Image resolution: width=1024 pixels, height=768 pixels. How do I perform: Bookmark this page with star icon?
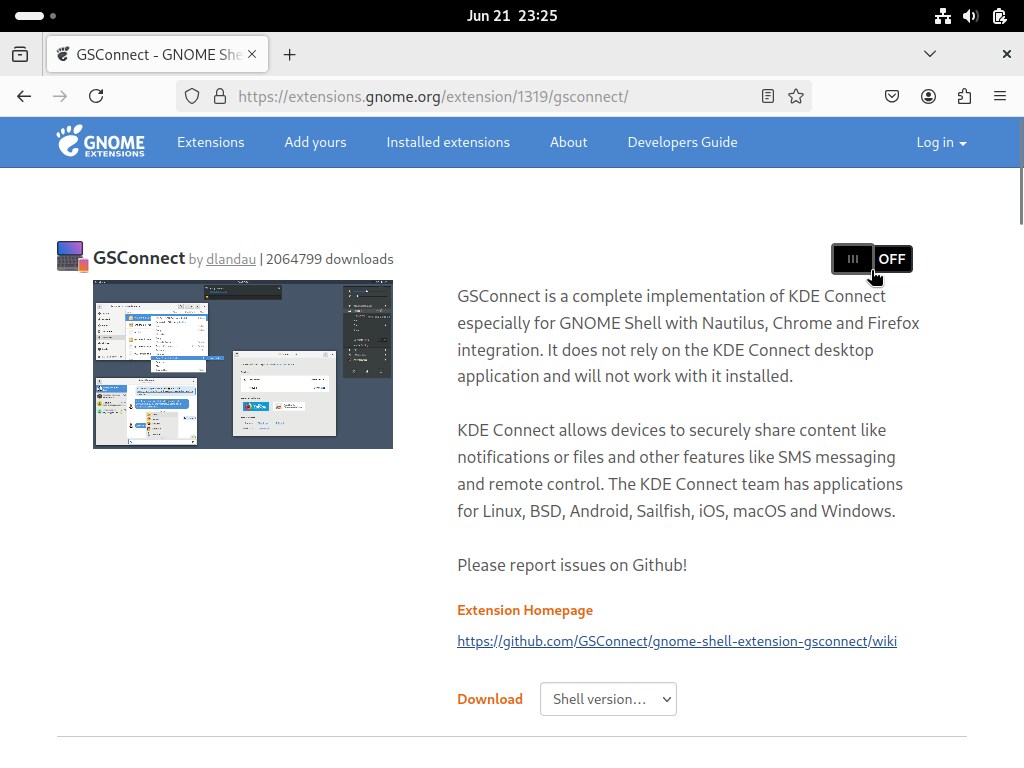(796, 97)
